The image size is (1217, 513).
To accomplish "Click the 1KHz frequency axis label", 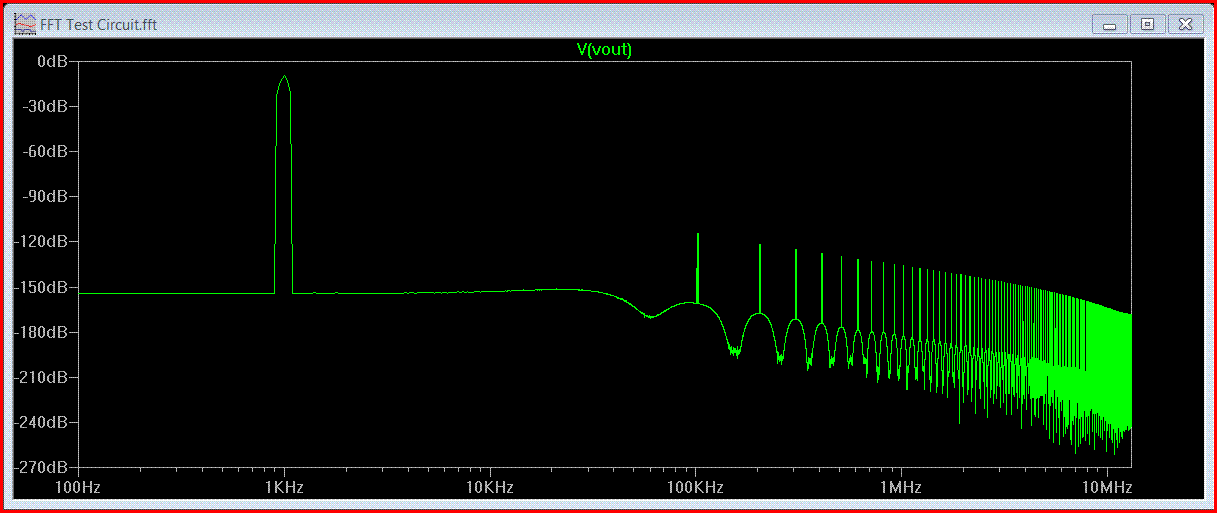I will tap(285, 487).
